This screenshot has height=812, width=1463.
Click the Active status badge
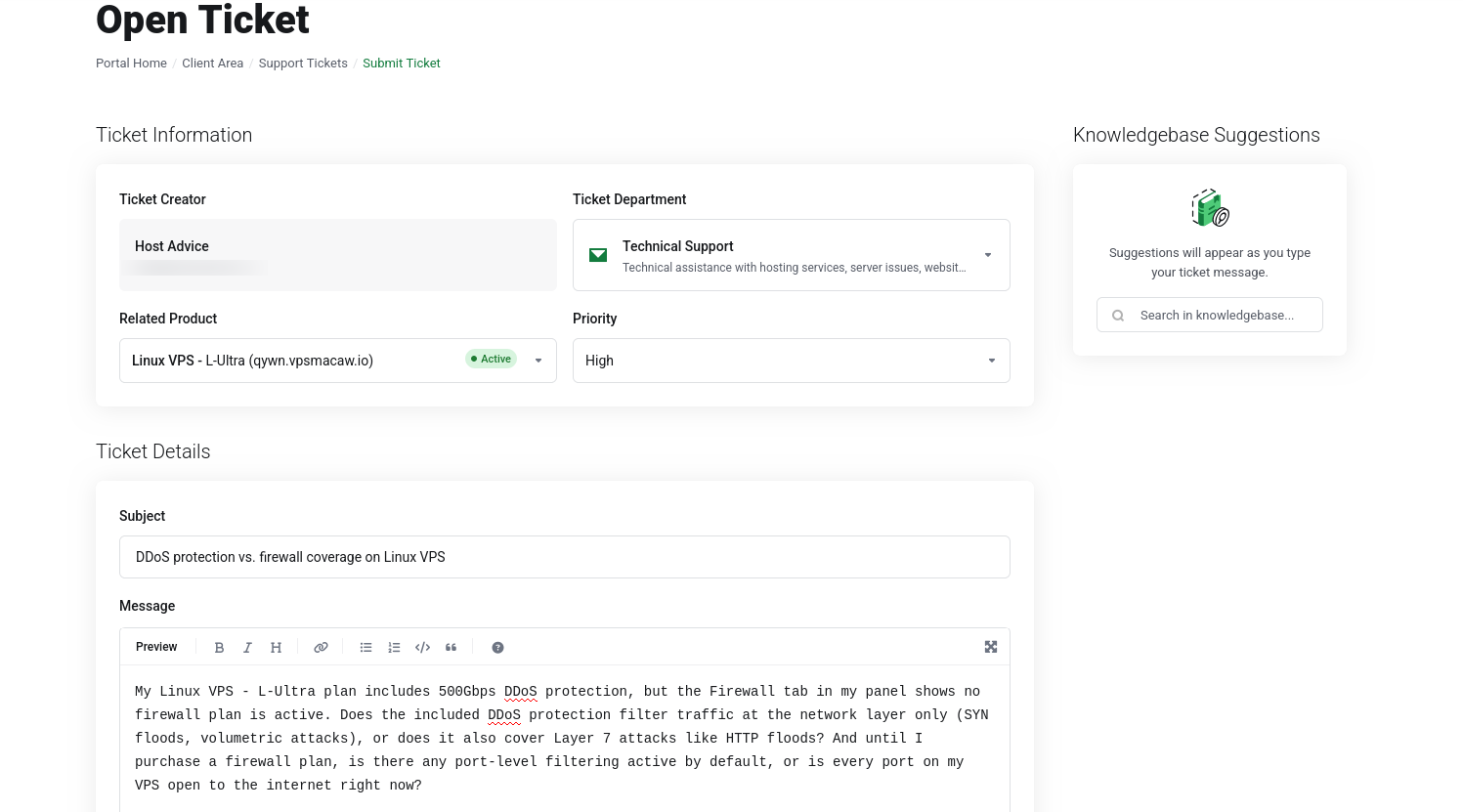(491, 359)
